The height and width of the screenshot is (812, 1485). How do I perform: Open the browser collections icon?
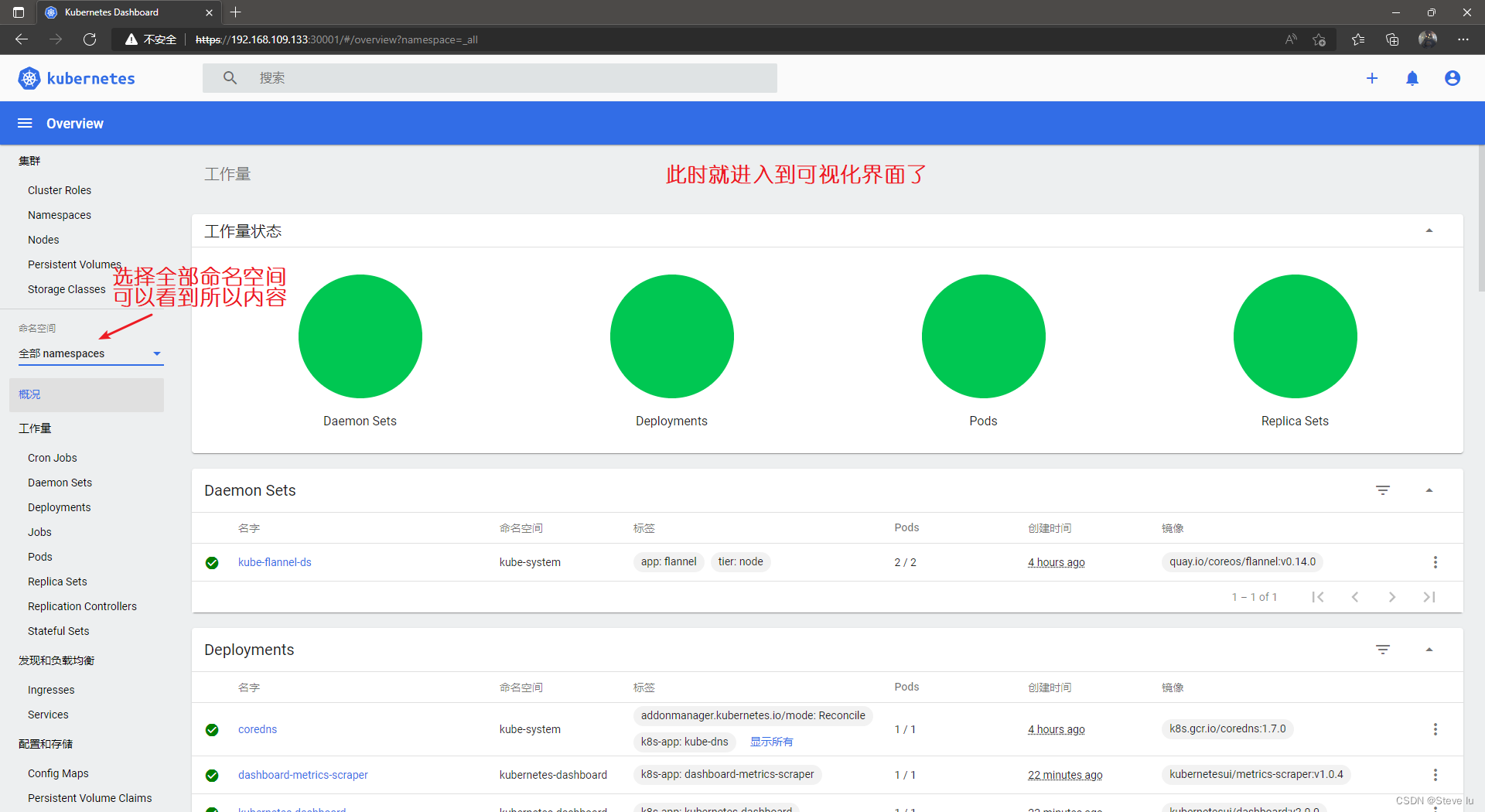pos(1392,39)
